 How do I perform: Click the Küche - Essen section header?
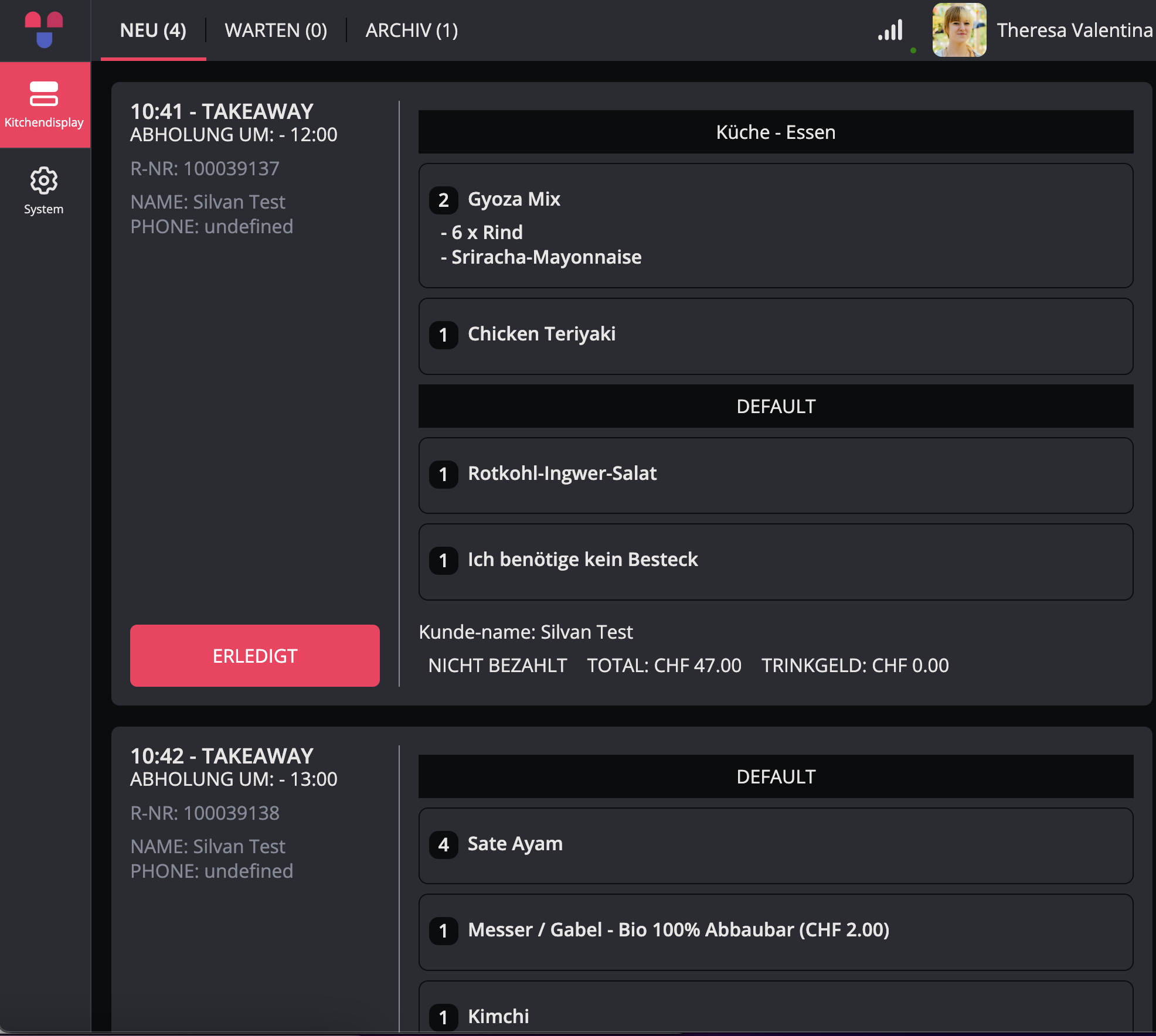(776, 132)
